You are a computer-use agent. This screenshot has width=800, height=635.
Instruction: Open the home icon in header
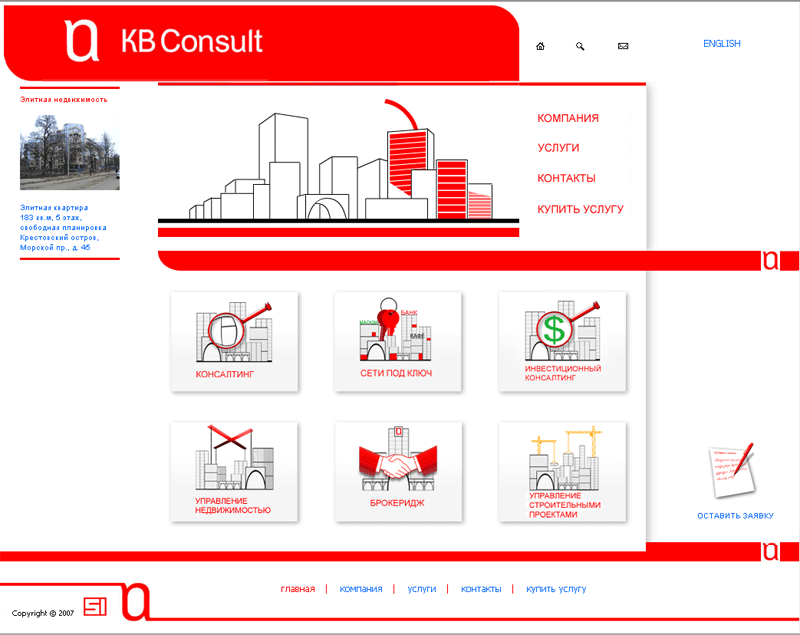(x=540, y=46)
